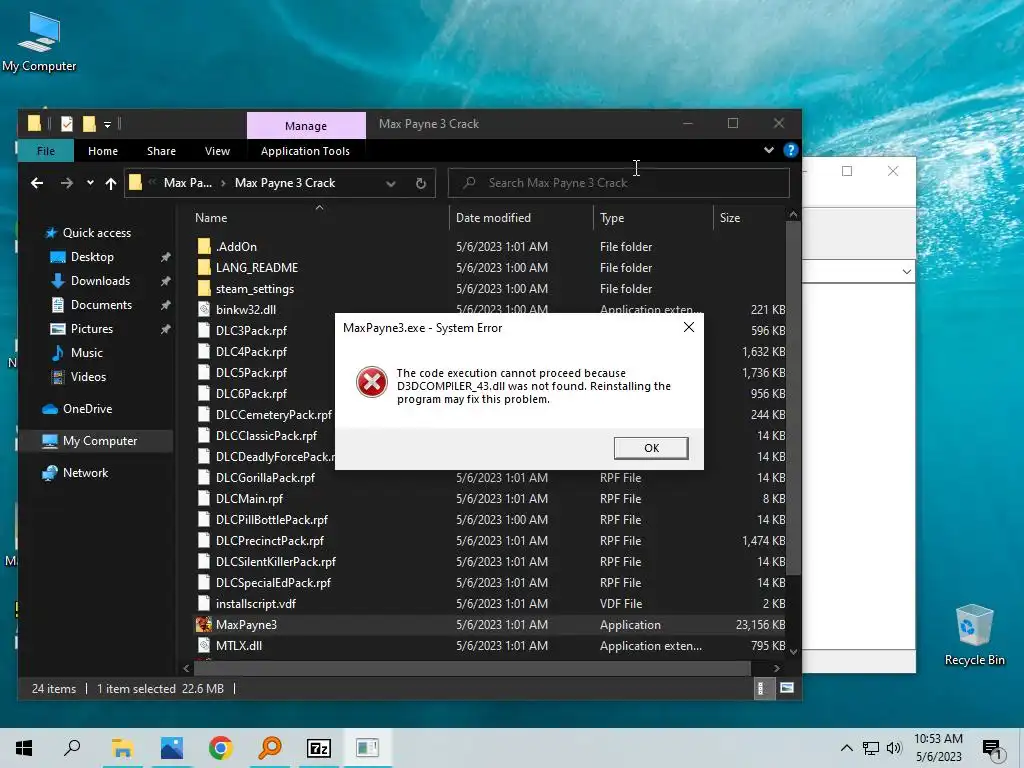The height and width of the screenshot is (768, 1024).
Task: Select Quick access in navigation pane
Action: point(97,232)
